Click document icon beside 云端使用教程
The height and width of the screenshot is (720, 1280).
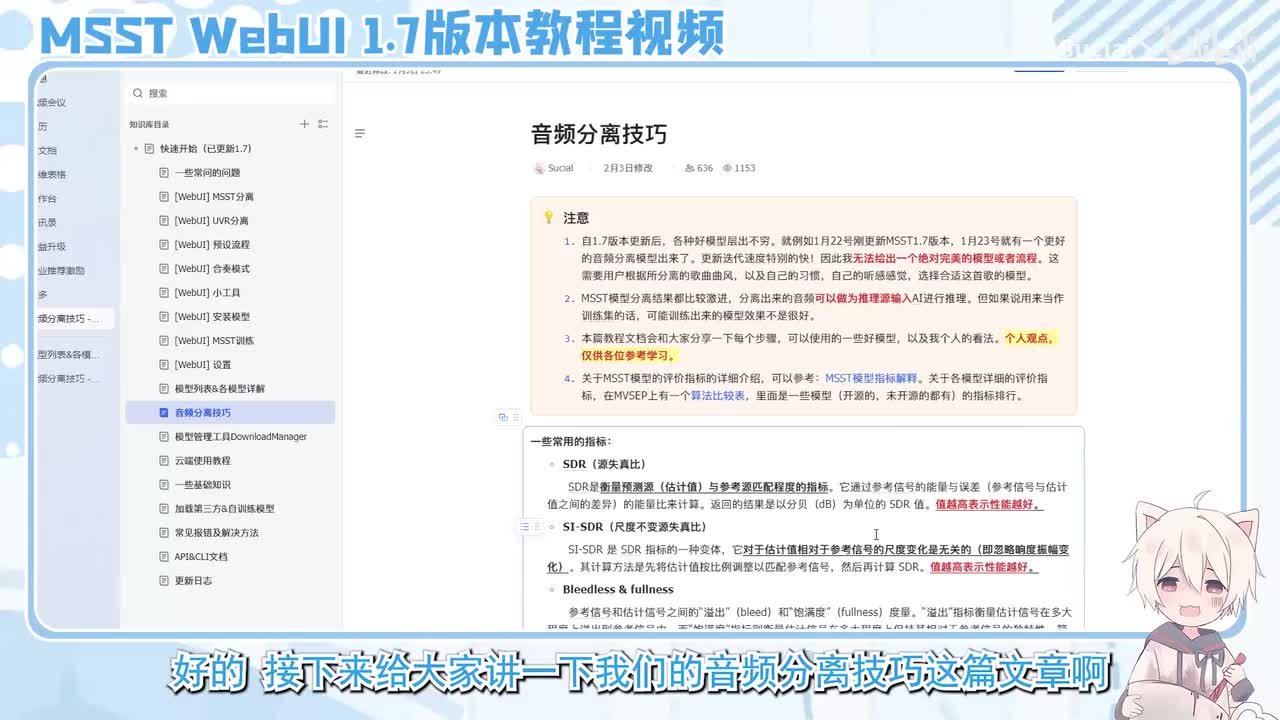[x=164, y=460]
